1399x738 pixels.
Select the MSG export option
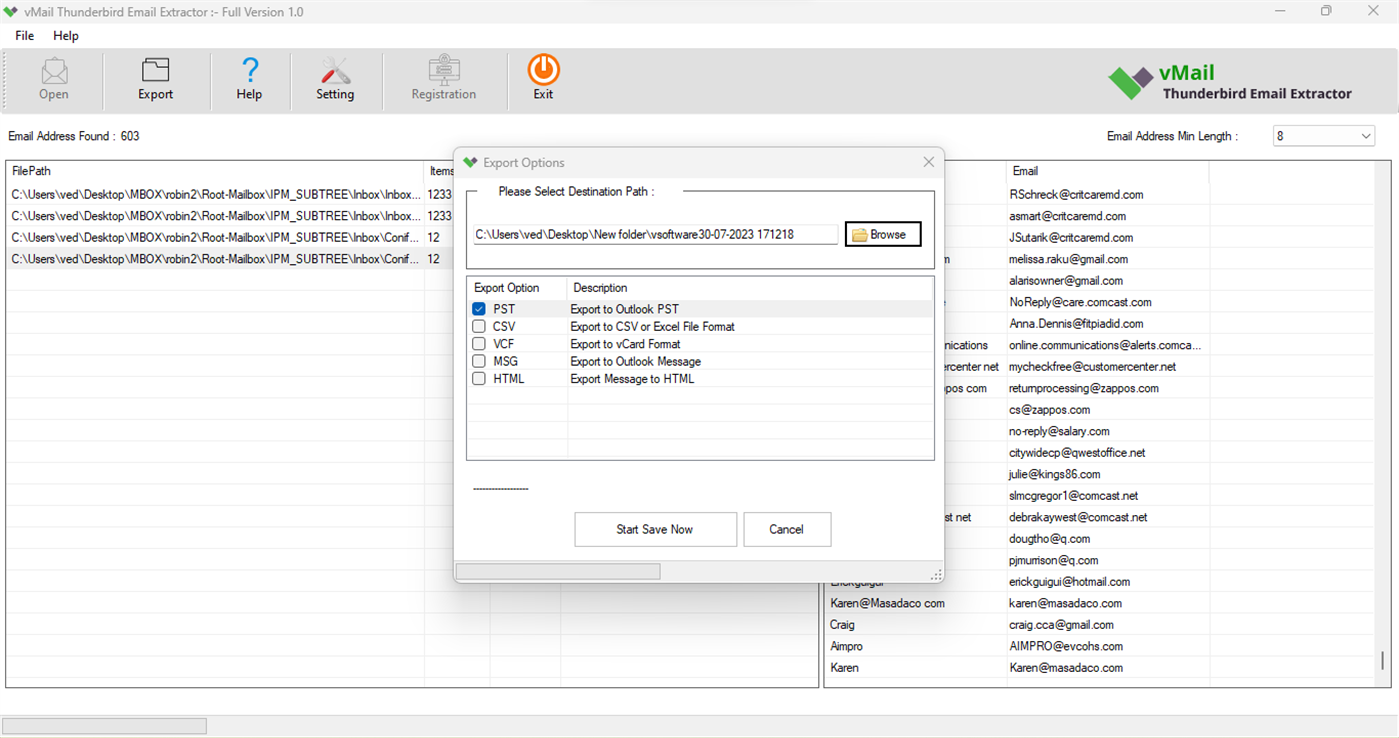tap(479, 361)
